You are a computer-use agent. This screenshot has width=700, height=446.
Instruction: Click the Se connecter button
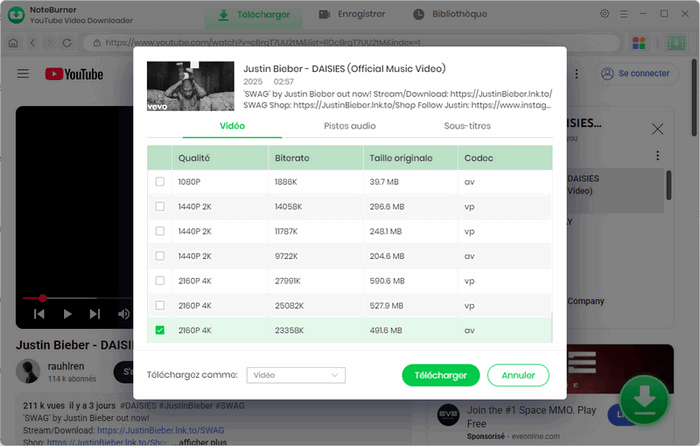point(636,73)
